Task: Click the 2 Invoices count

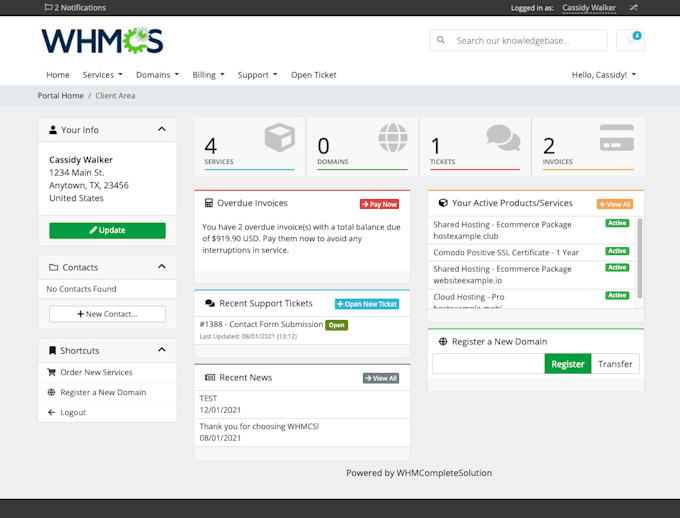Action: 549,146
